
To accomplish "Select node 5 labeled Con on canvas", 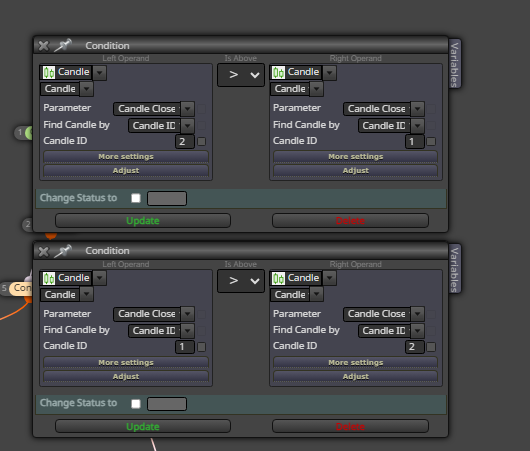I will pos(16,288).
